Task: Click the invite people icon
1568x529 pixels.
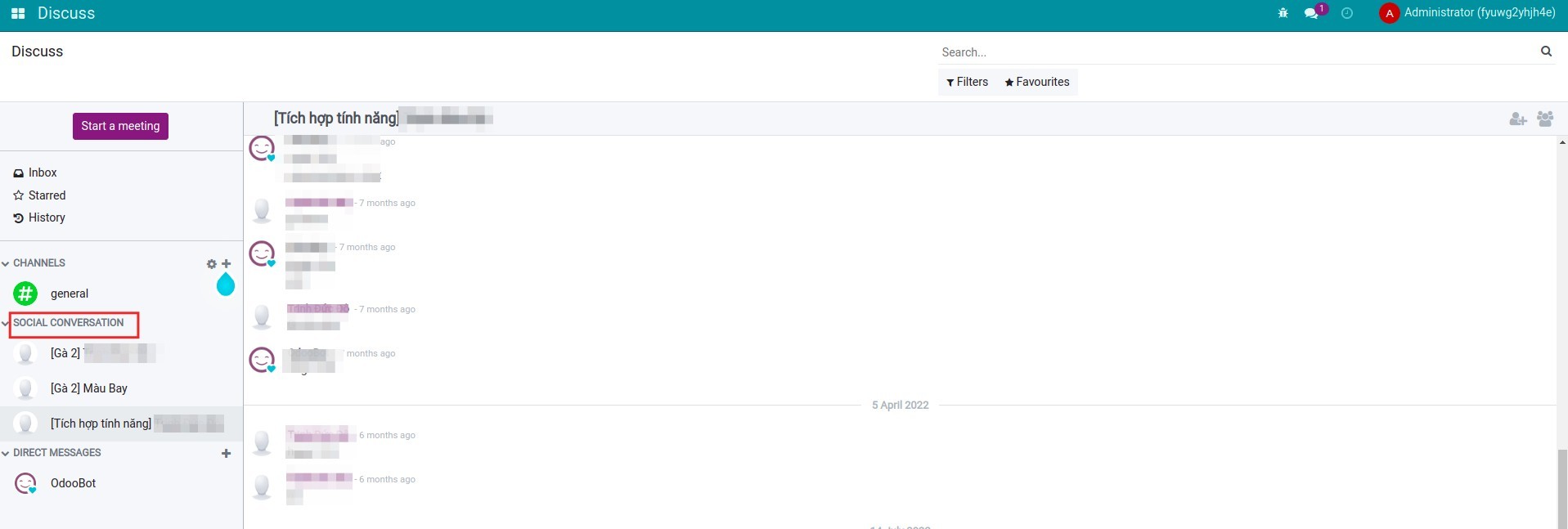Action: coord(1518,119)
